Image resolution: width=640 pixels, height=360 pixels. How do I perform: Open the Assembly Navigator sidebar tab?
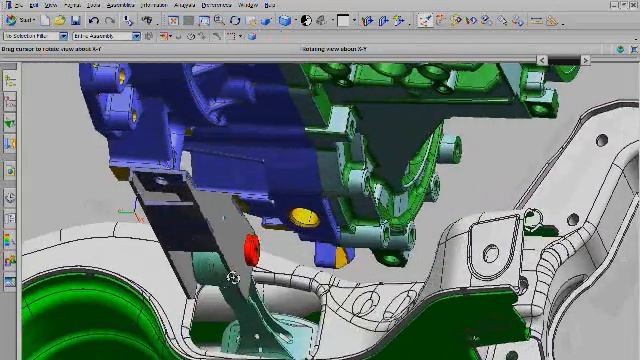(x=10, y=80)
